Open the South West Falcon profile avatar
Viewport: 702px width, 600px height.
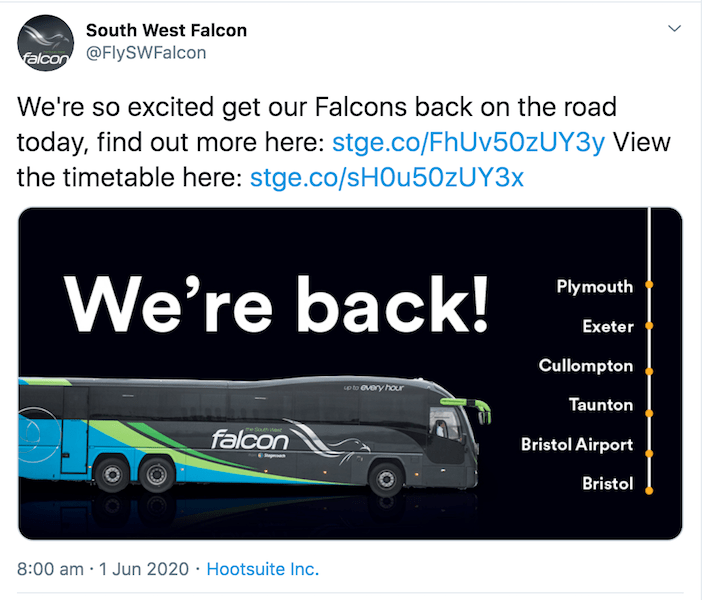coord(45,44)
